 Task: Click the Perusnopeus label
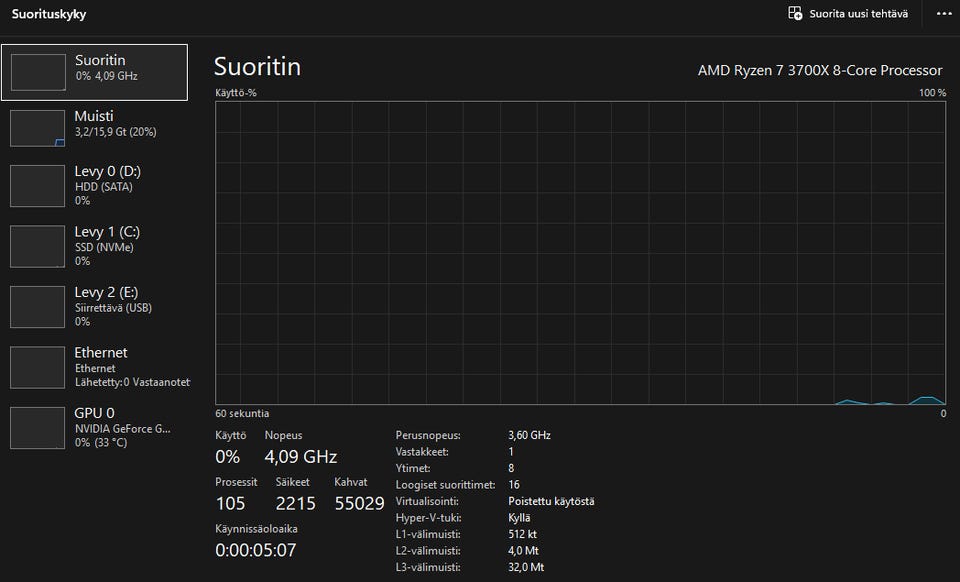point(428,435)
